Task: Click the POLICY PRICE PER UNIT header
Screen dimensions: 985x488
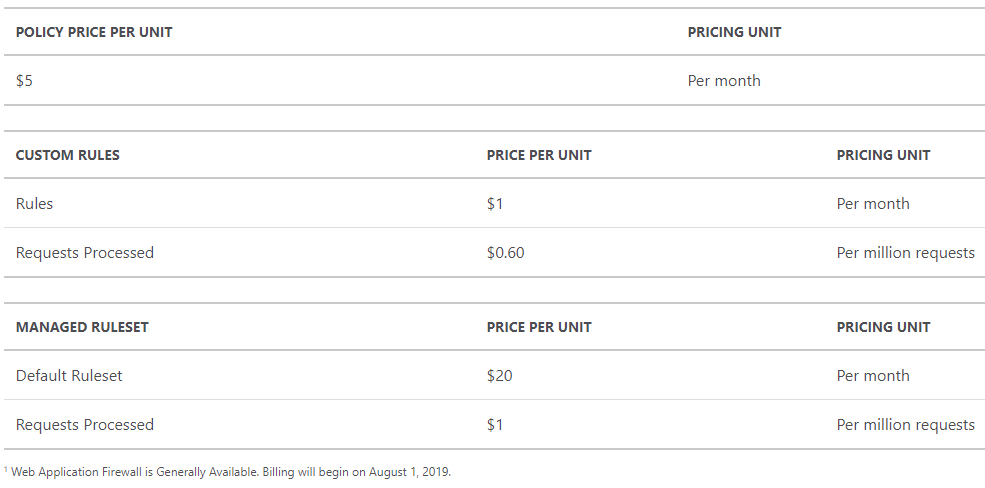Action: (94, 32)
